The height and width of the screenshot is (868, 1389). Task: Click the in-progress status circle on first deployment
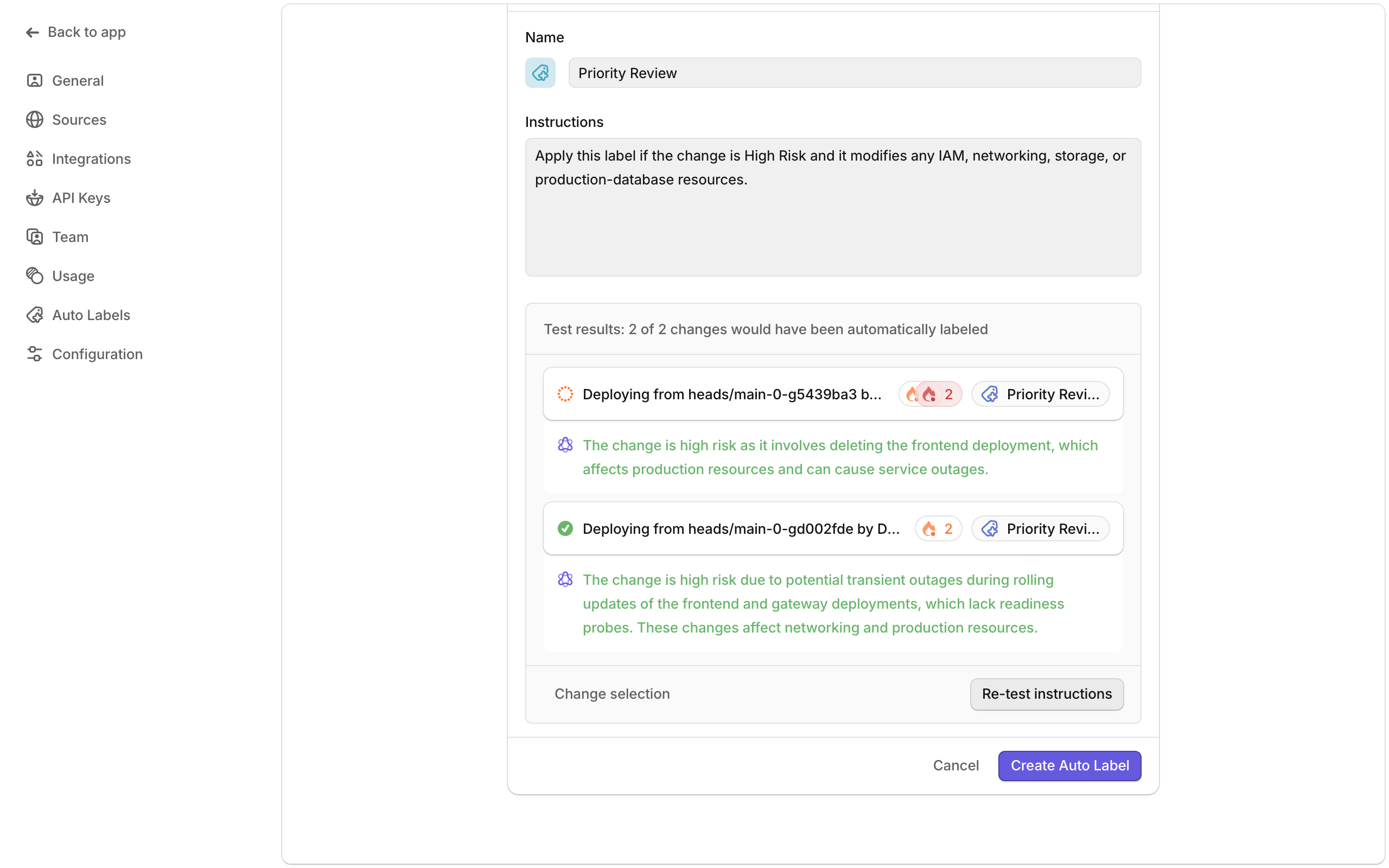coord(565,394)
